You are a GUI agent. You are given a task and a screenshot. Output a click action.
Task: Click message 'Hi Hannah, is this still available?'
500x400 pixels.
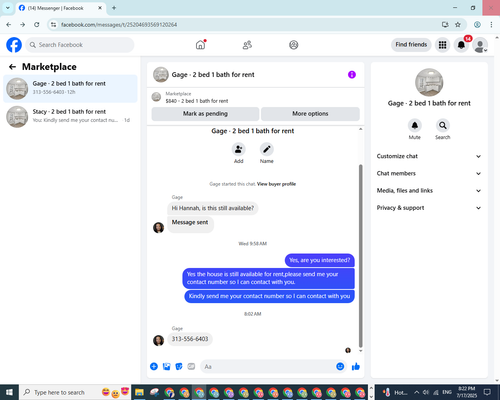(x=213, y=208)
